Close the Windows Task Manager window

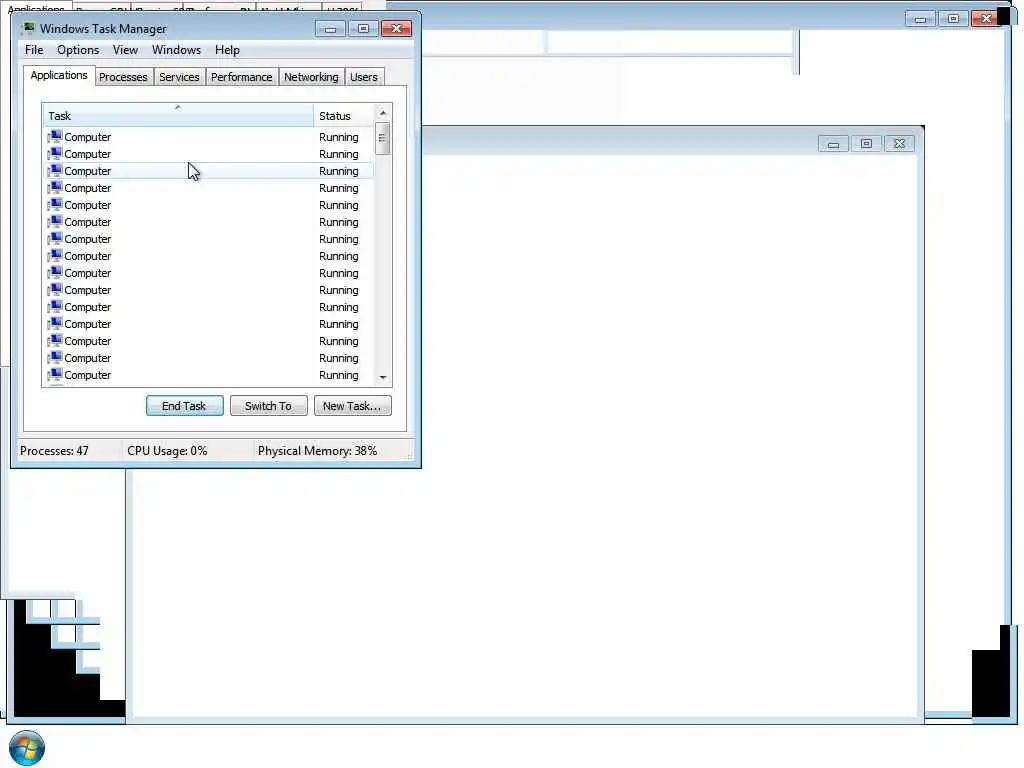point(396,29)
